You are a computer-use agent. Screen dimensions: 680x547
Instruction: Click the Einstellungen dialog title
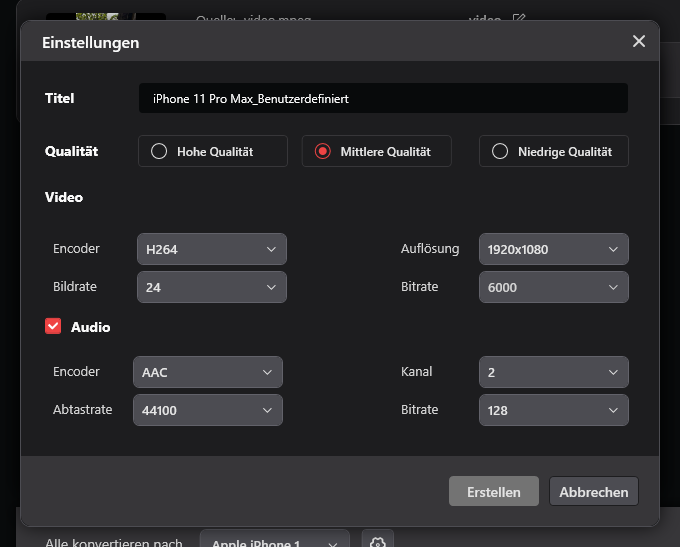click(91, 43)
